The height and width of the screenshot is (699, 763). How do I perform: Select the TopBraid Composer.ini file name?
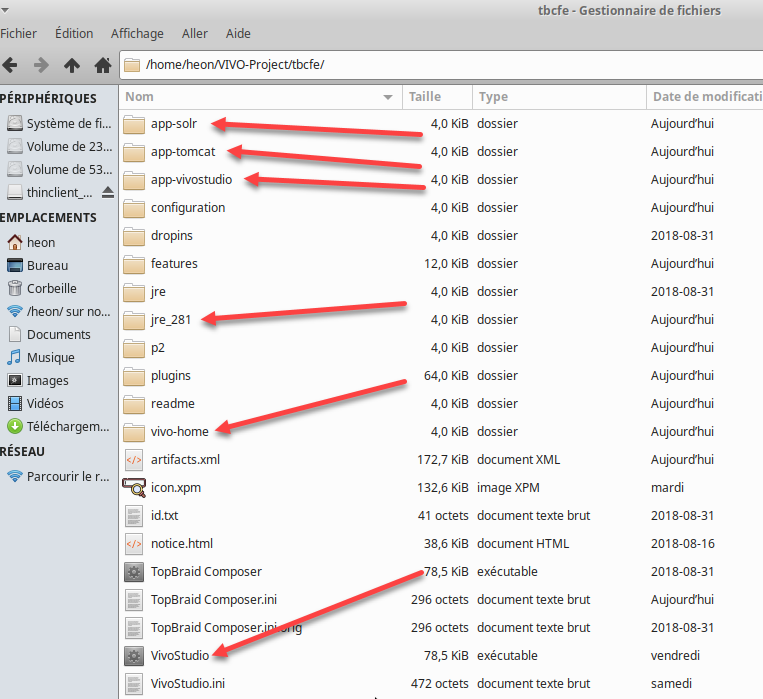point(214,600)
